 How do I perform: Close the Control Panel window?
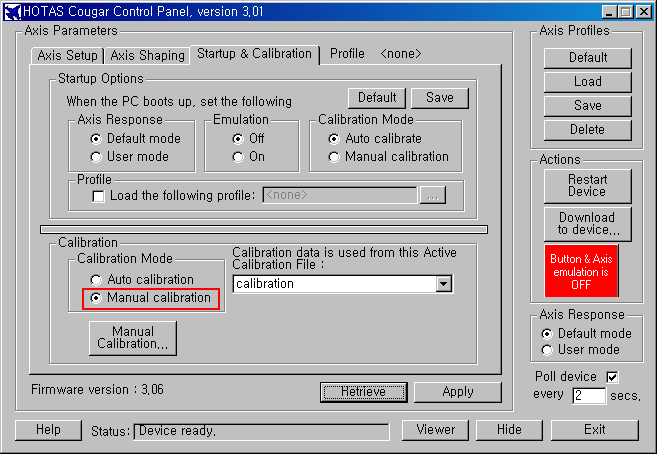pyautogui.click(x=643, y=12)
